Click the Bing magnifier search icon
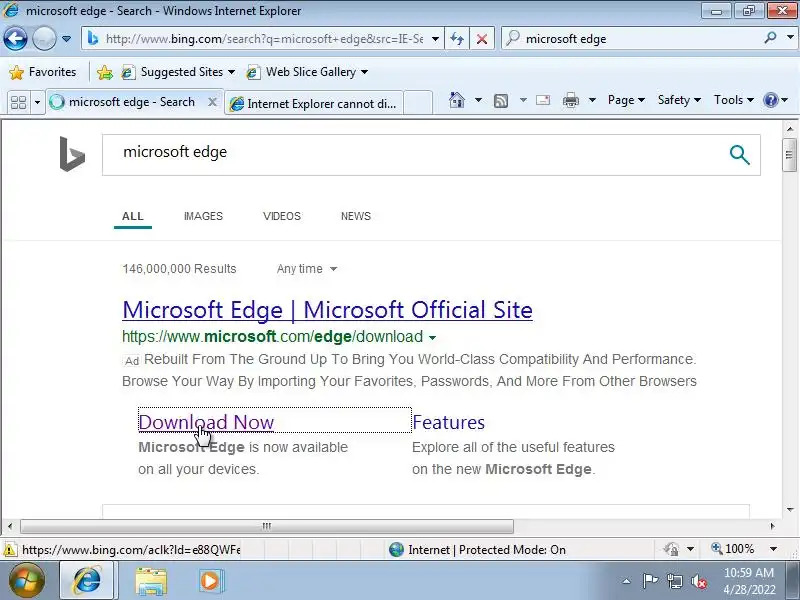Viewport: 800px width, 600px height. [x=739, y=155]
